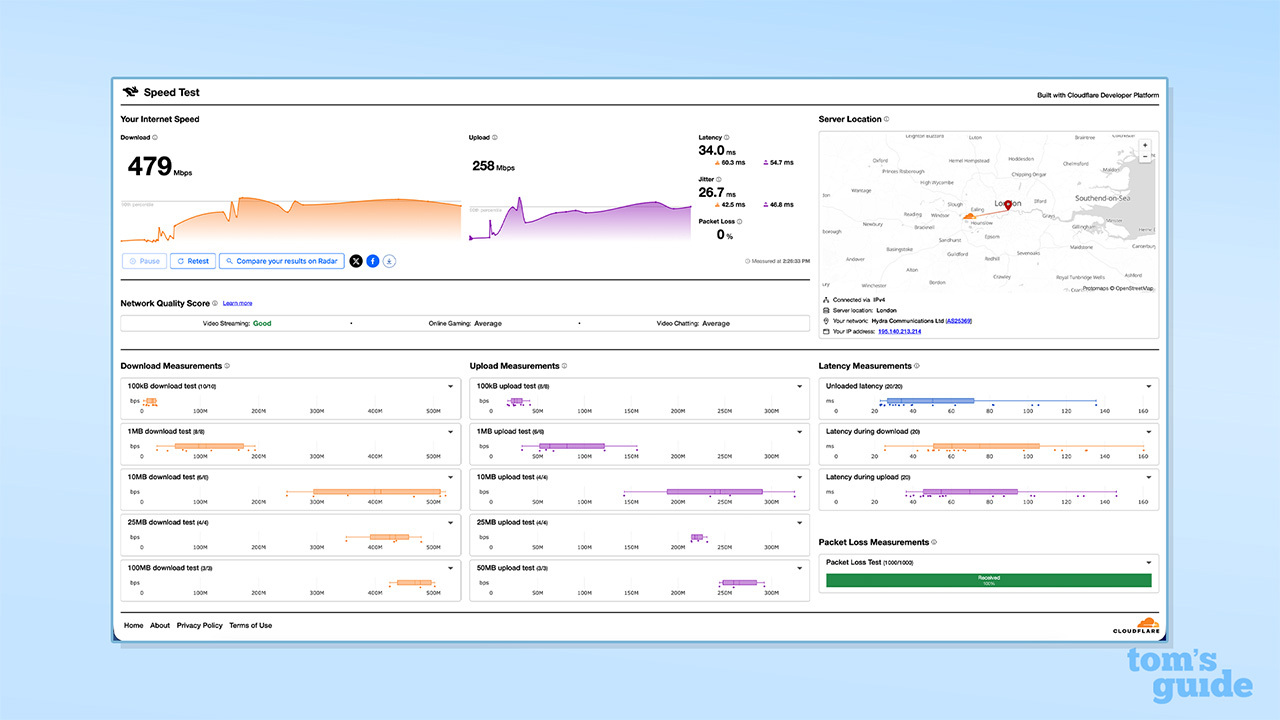Zoom out of the map with minus icon
1280x720 pixels.
(x=1144, y=156)
